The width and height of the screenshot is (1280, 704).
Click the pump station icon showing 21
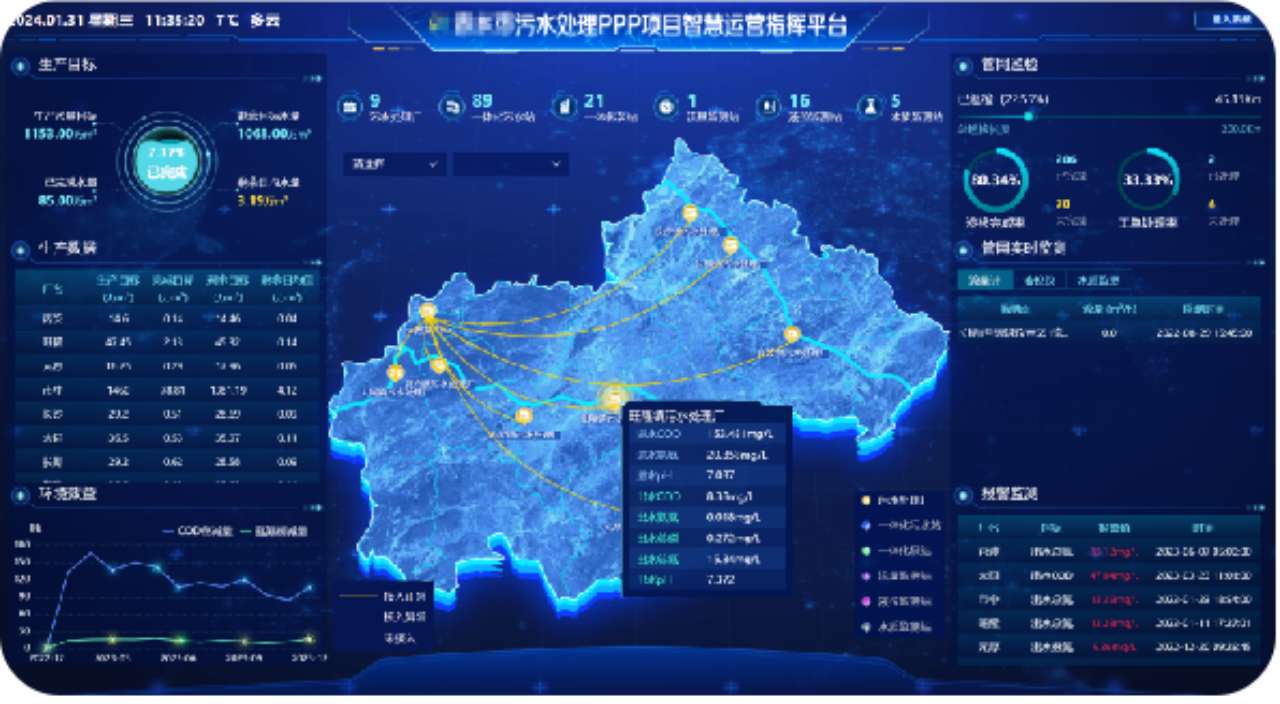564,106
